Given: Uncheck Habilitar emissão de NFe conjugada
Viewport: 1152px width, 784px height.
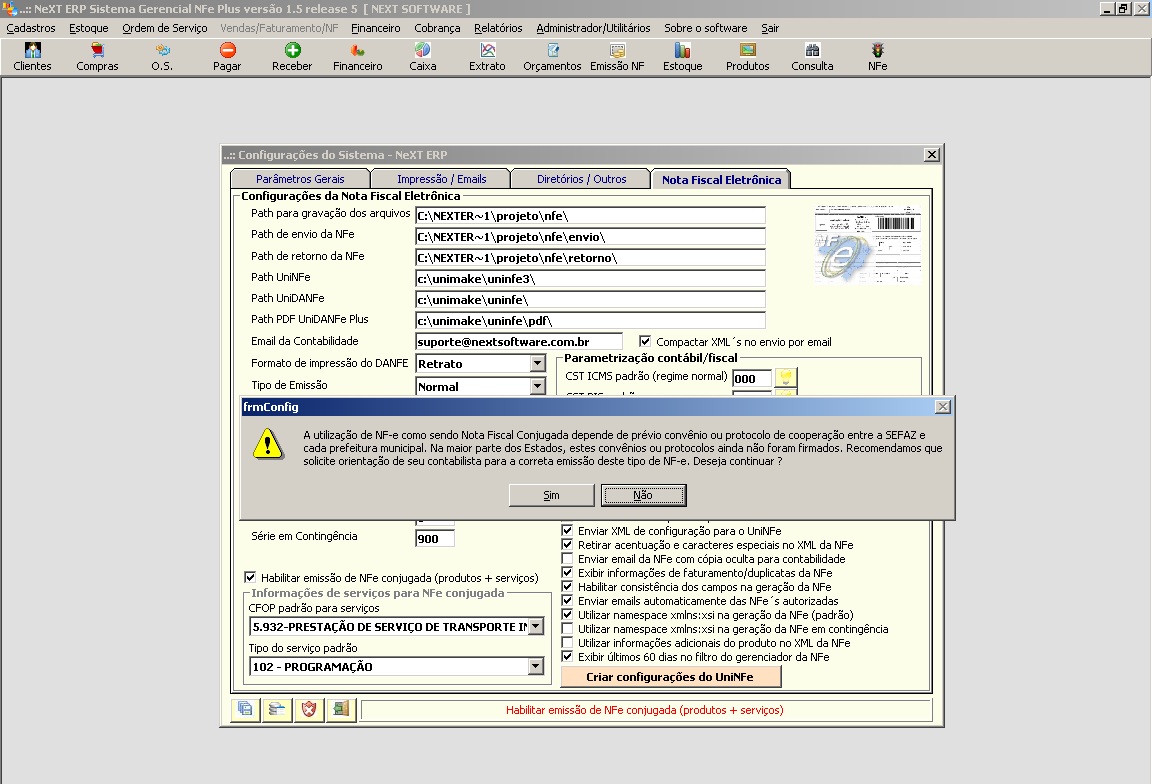Looking at the screenshot, I should 250,577.
